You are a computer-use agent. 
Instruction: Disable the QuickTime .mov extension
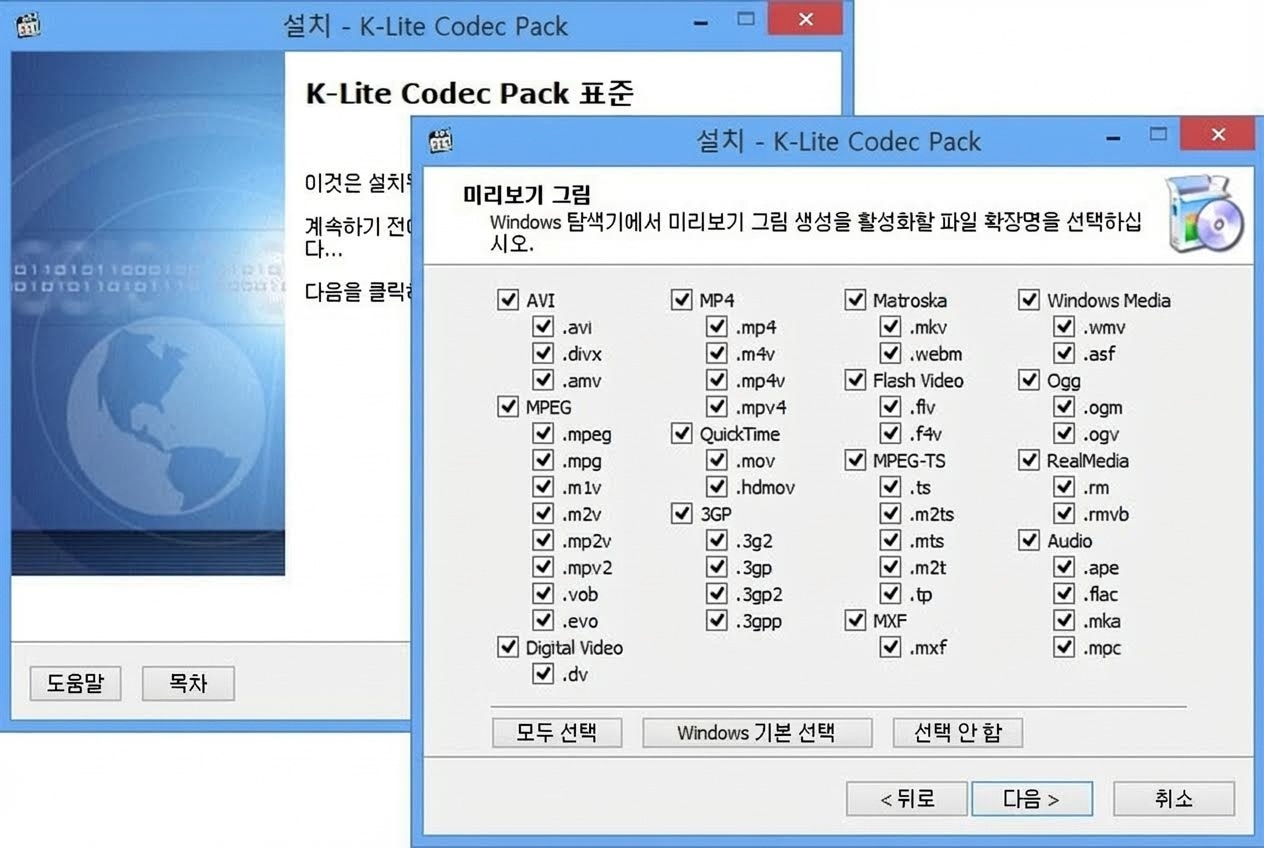pos(717,460)
